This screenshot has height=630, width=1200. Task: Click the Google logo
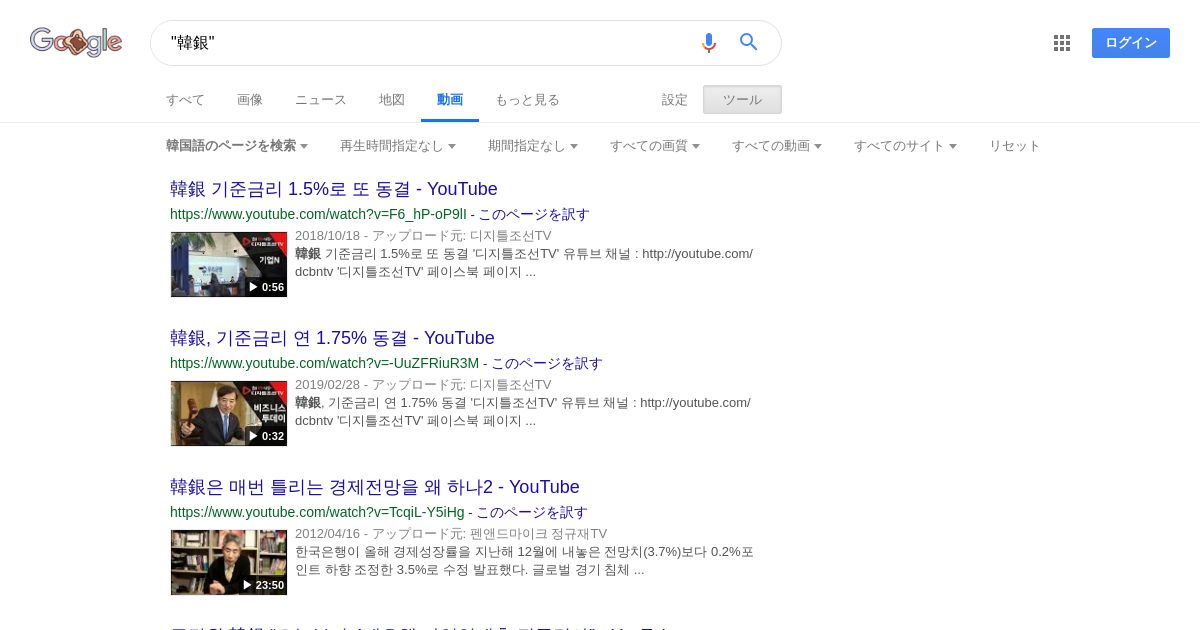[76, 42]
